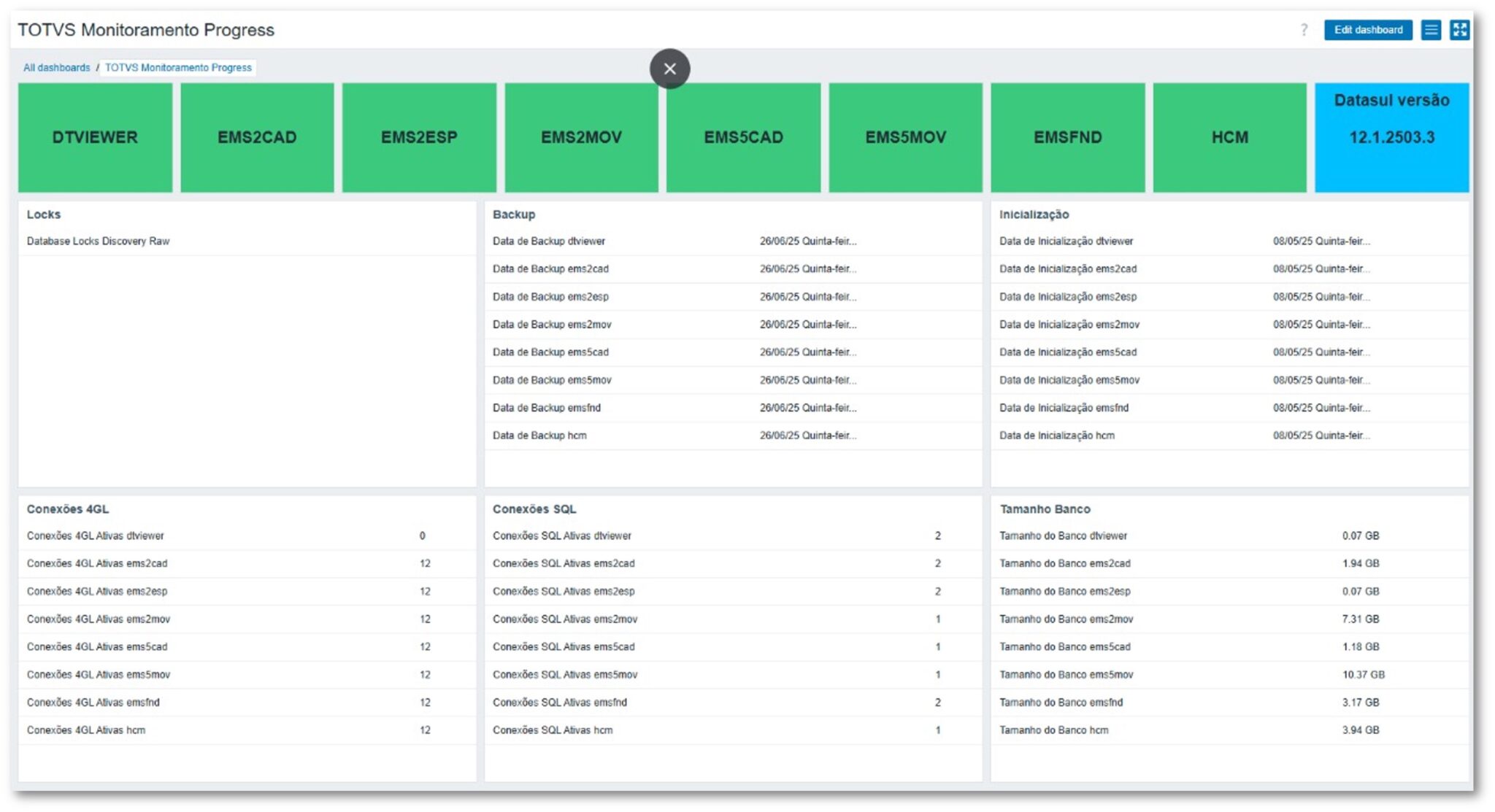The height and width of the screenshot is (812, 1495).
Task: Select the EMS2CAD status tile
Action: click(x=256, y=136)
